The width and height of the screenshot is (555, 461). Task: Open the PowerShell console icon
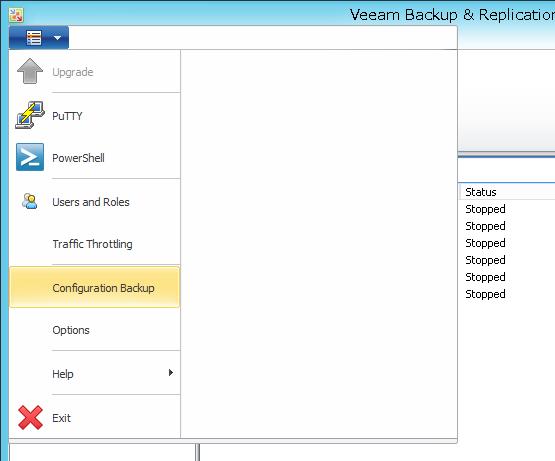[30, 157]
